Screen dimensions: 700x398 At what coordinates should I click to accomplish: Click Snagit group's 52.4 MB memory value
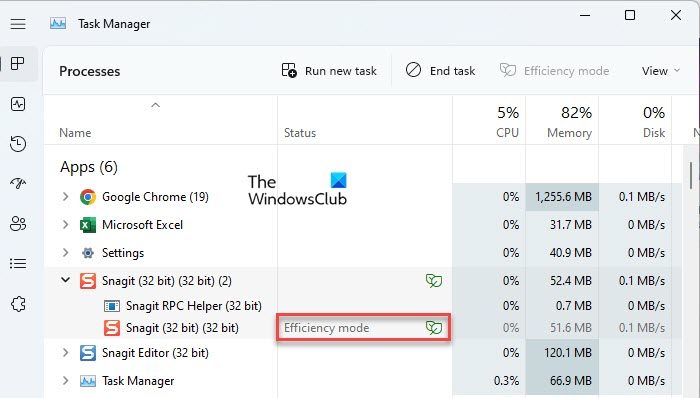[x=571, y=281]
